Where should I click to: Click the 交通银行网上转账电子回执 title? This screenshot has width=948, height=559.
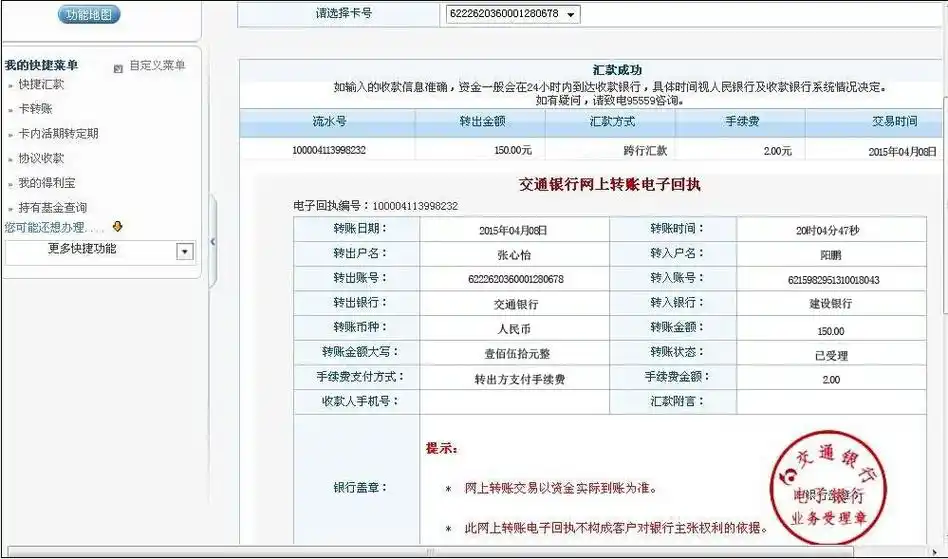pos(609,184)
